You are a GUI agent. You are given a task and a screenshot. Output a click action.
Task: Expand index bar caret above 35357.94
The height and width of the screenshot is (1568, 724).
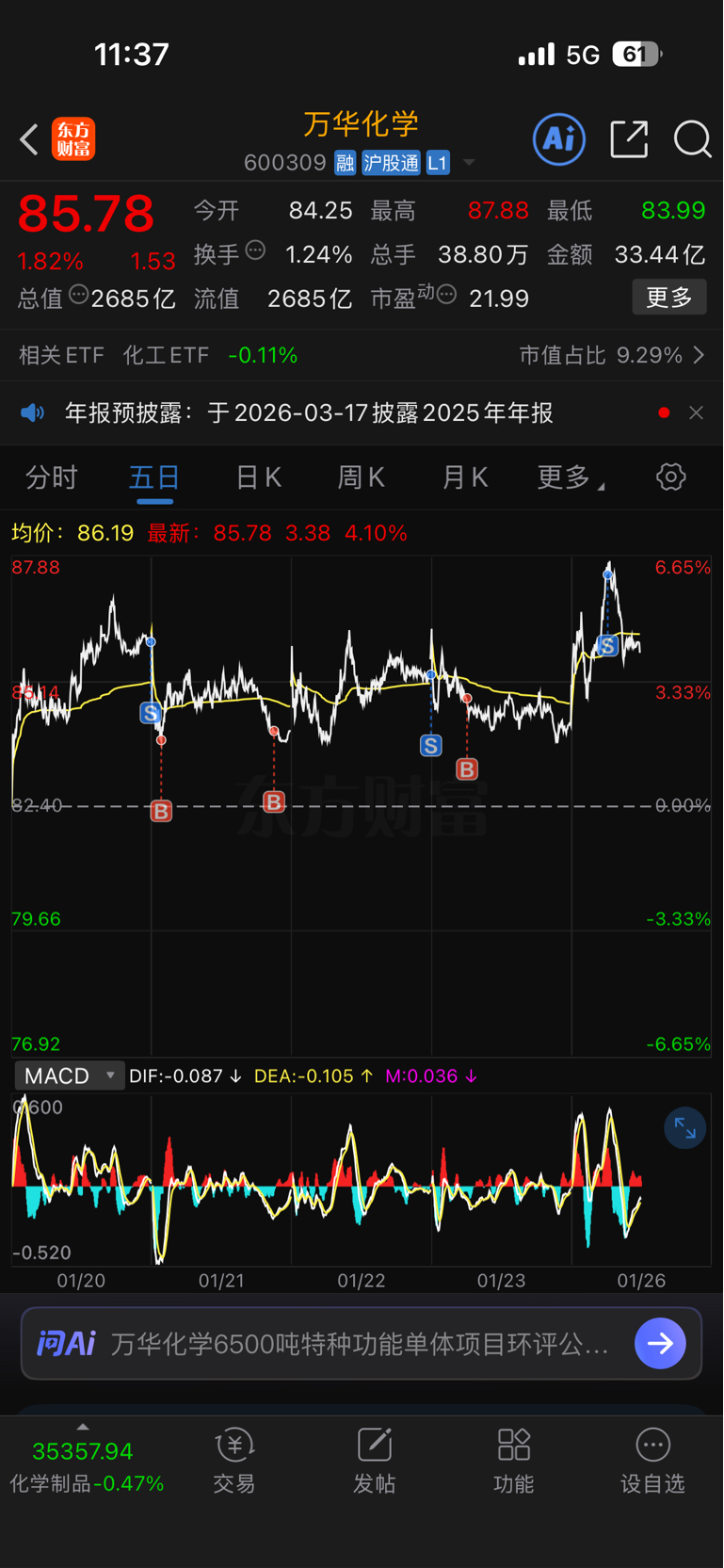[83, 1427]
